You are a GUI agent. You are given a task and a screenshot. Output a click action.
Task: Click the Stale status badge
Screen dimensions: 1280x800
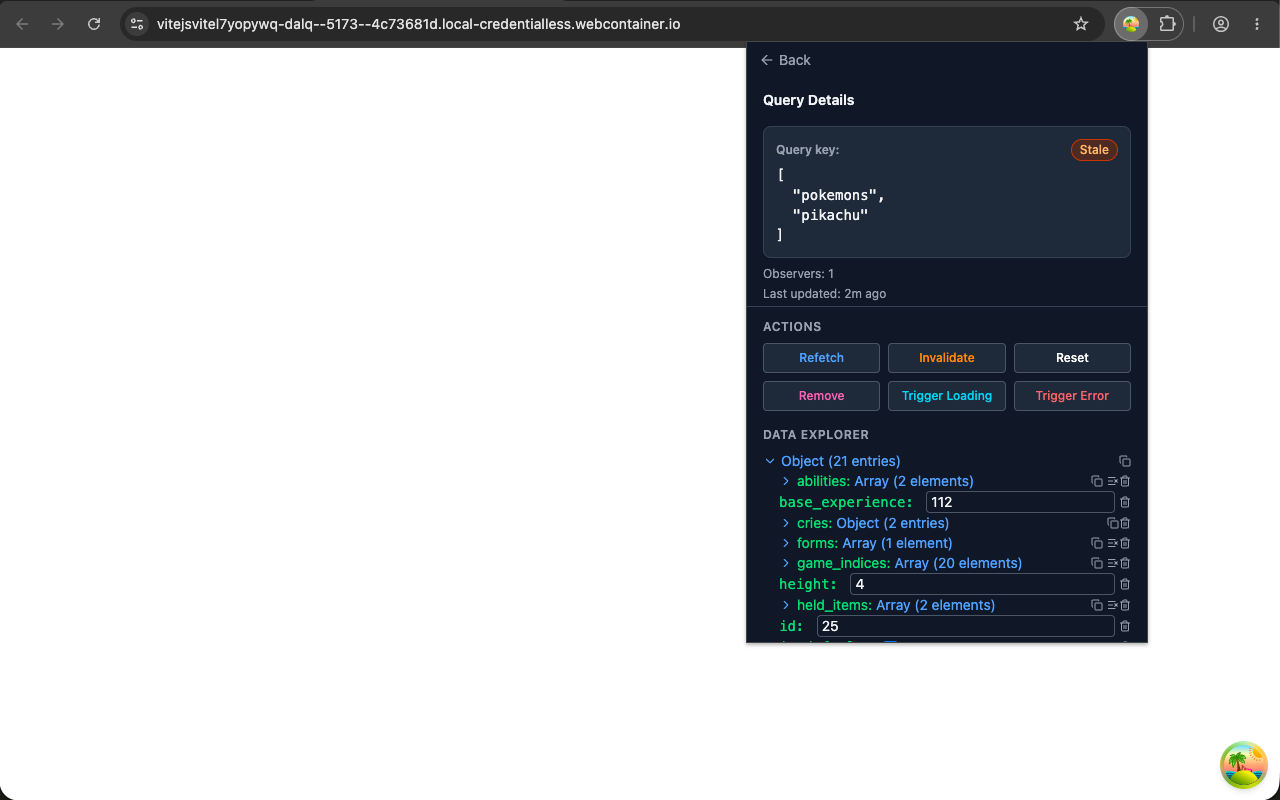coord(1094,150)
